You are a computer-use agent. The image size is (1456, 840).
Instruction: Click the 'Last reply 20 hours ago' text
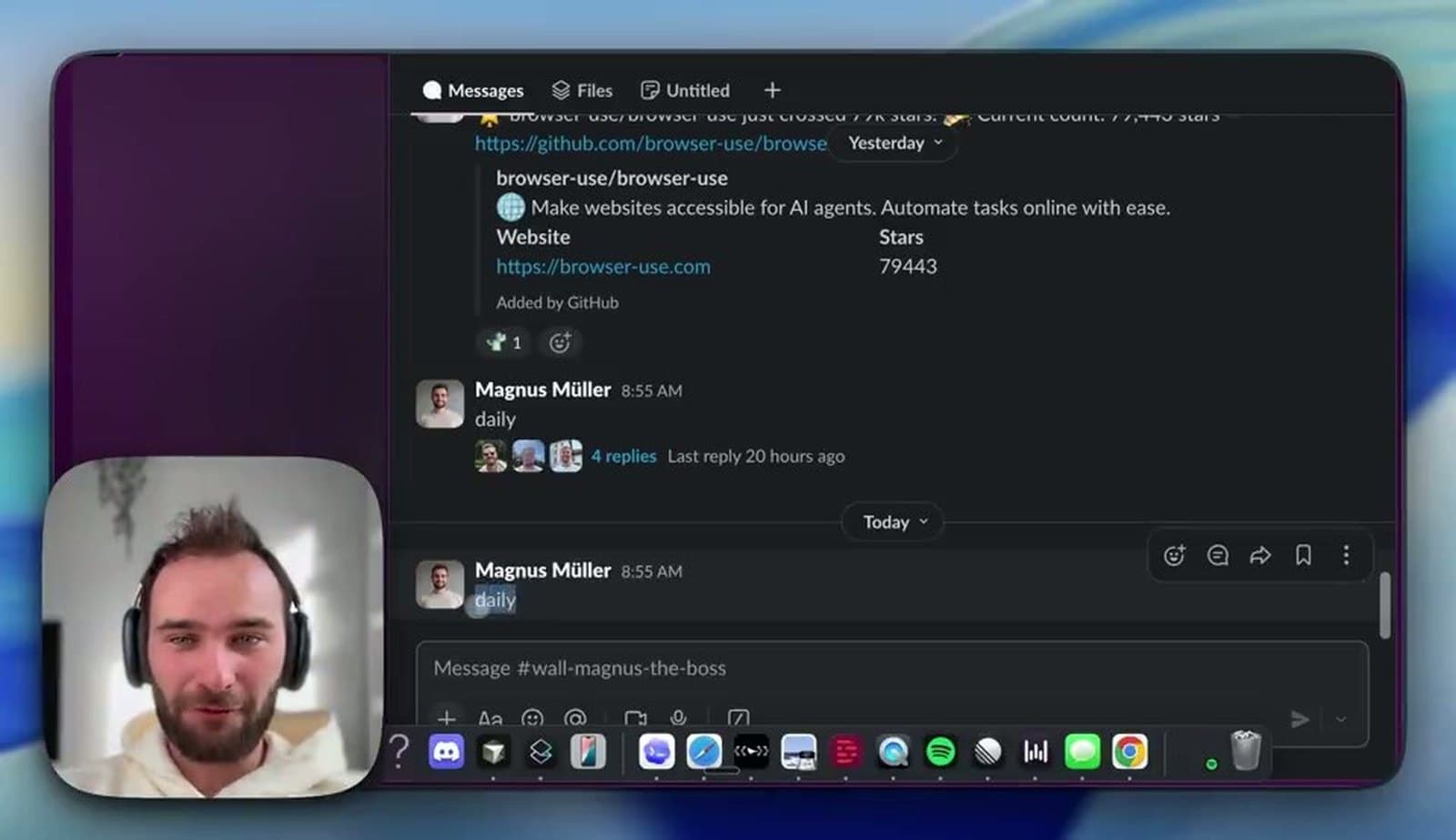tap(756, 456)
